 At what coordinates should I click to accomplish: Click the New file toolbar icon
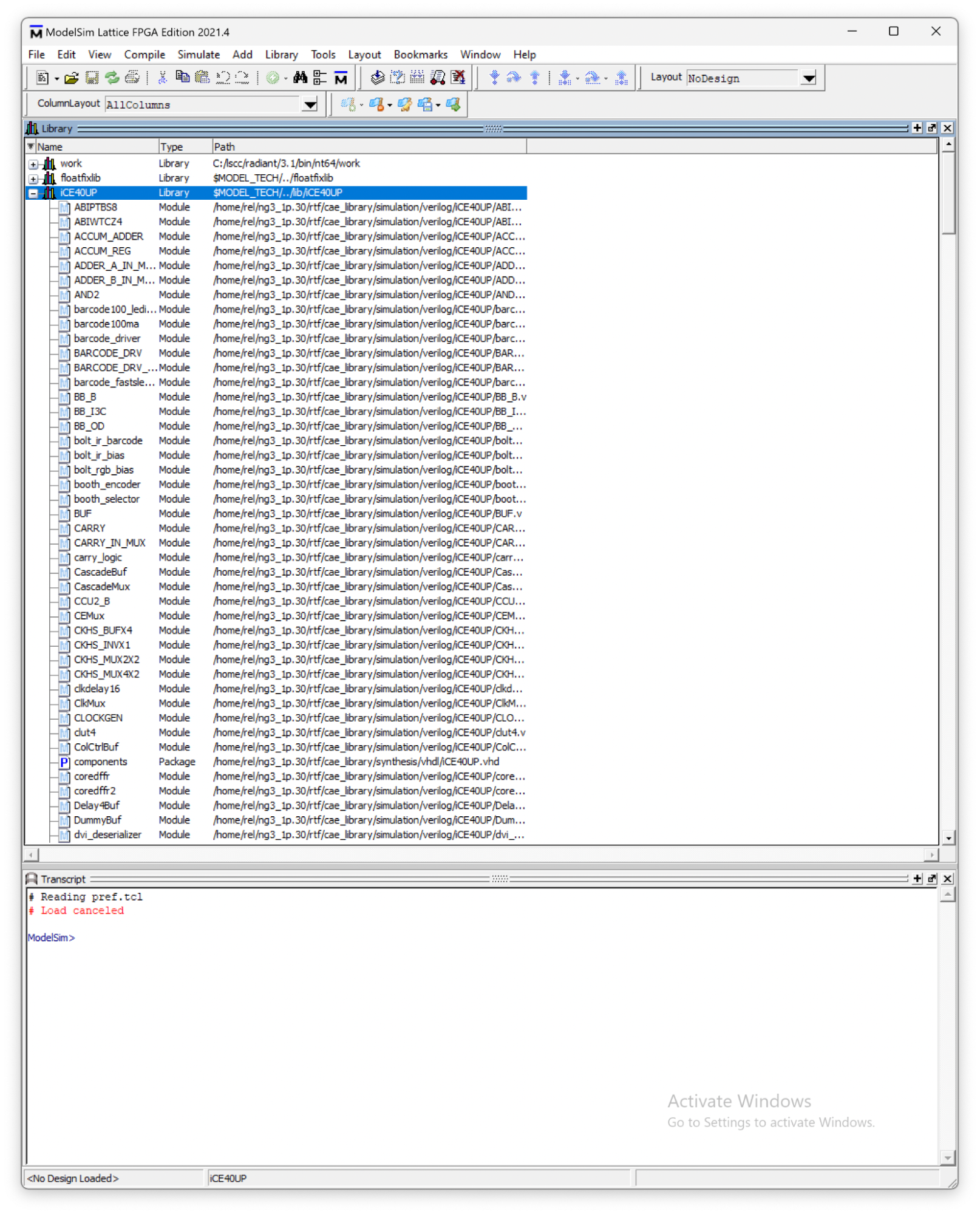pos(43,78)
